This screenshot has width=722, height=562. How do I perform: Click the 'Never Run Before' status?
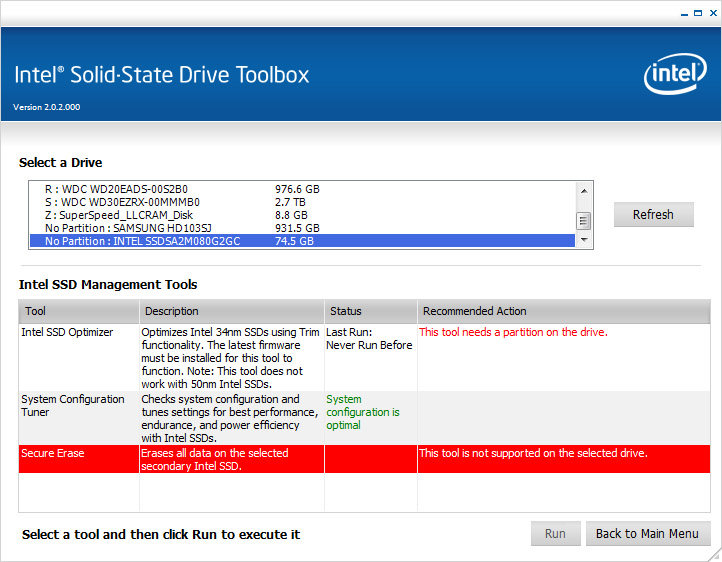pyautogui.click(x=369, y=345)
